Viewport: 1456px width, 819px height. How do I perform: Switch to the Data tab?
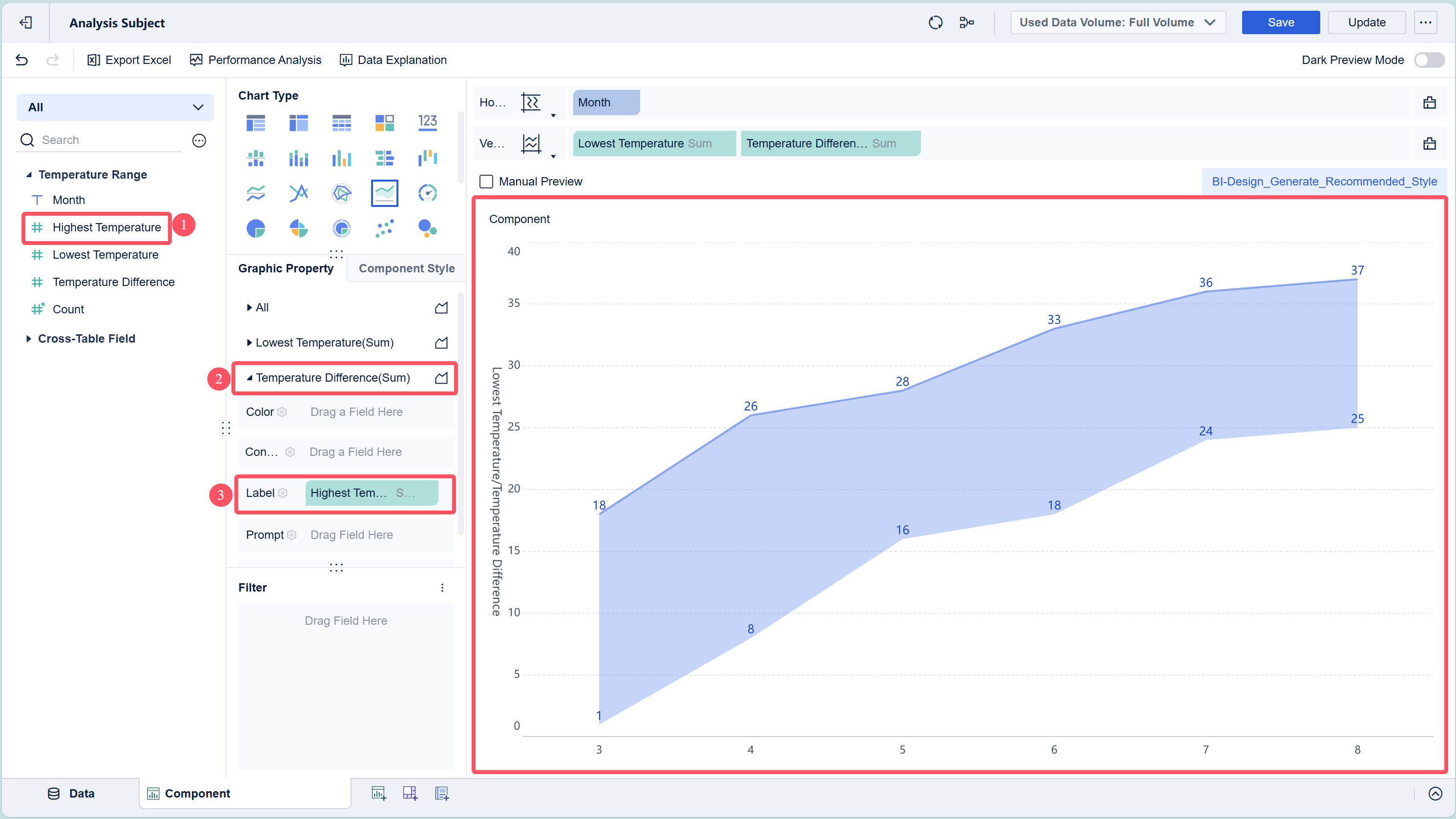pyautogui.click(x=71, y=794)
